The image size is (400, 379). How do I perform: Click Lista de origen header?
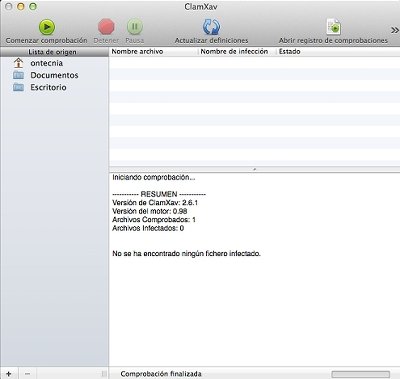[x=54, y=52]
